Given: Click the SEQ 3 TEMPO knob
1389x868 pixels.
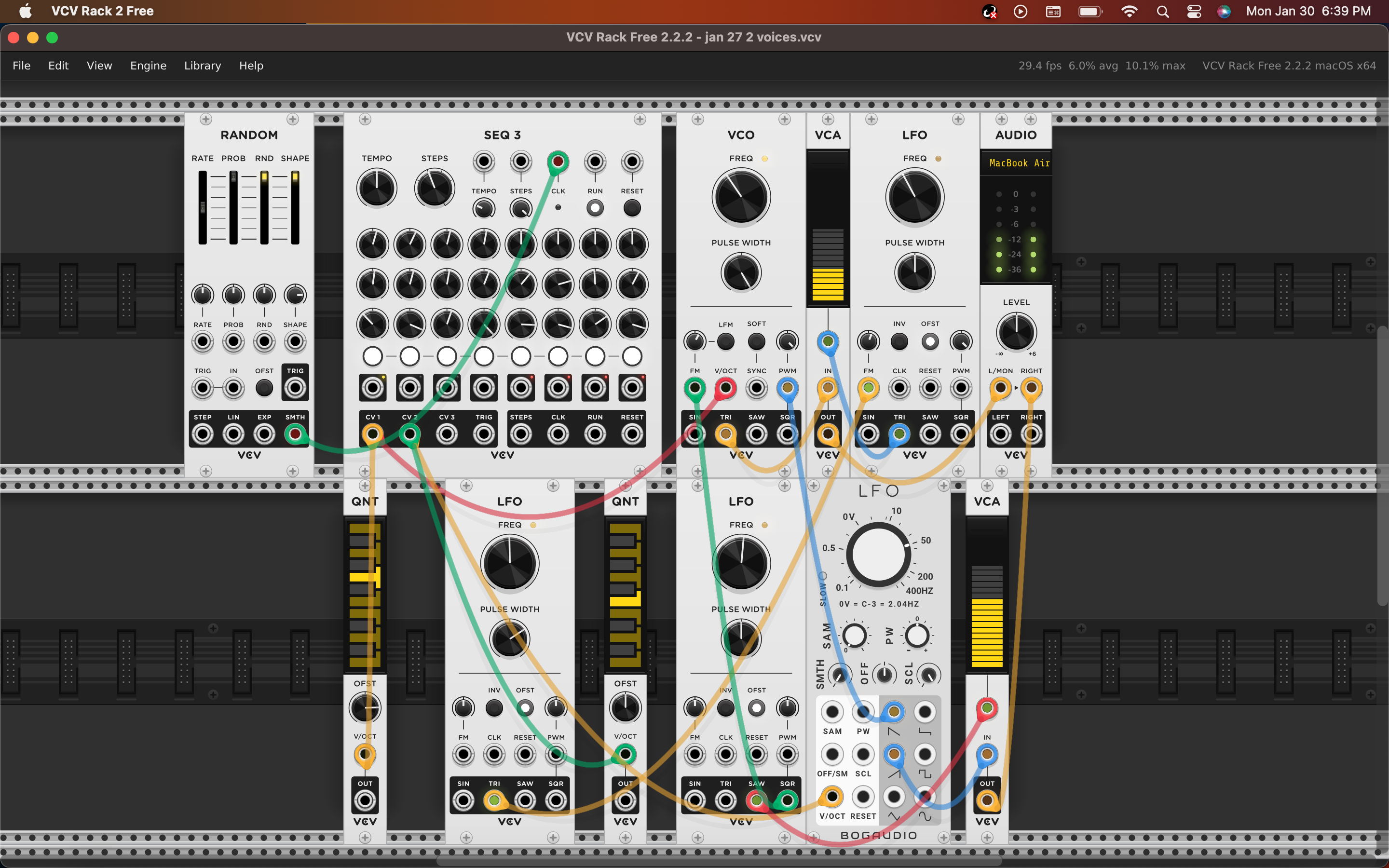Looking at the screenshot, I should click(377, 188).
